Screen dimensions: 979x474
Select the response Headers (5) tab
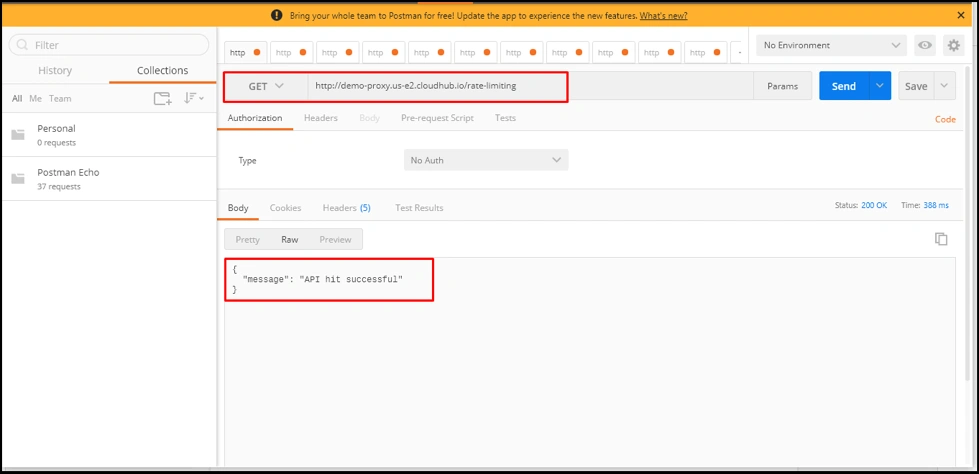pyautogui.click(x=347, y=208)
